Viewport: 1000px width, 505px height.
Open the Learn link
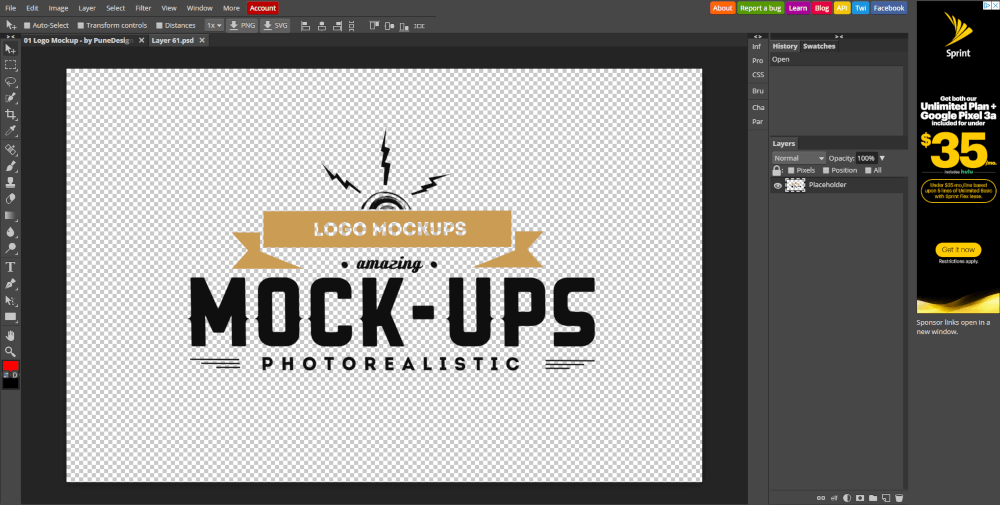tap(798, 8)
